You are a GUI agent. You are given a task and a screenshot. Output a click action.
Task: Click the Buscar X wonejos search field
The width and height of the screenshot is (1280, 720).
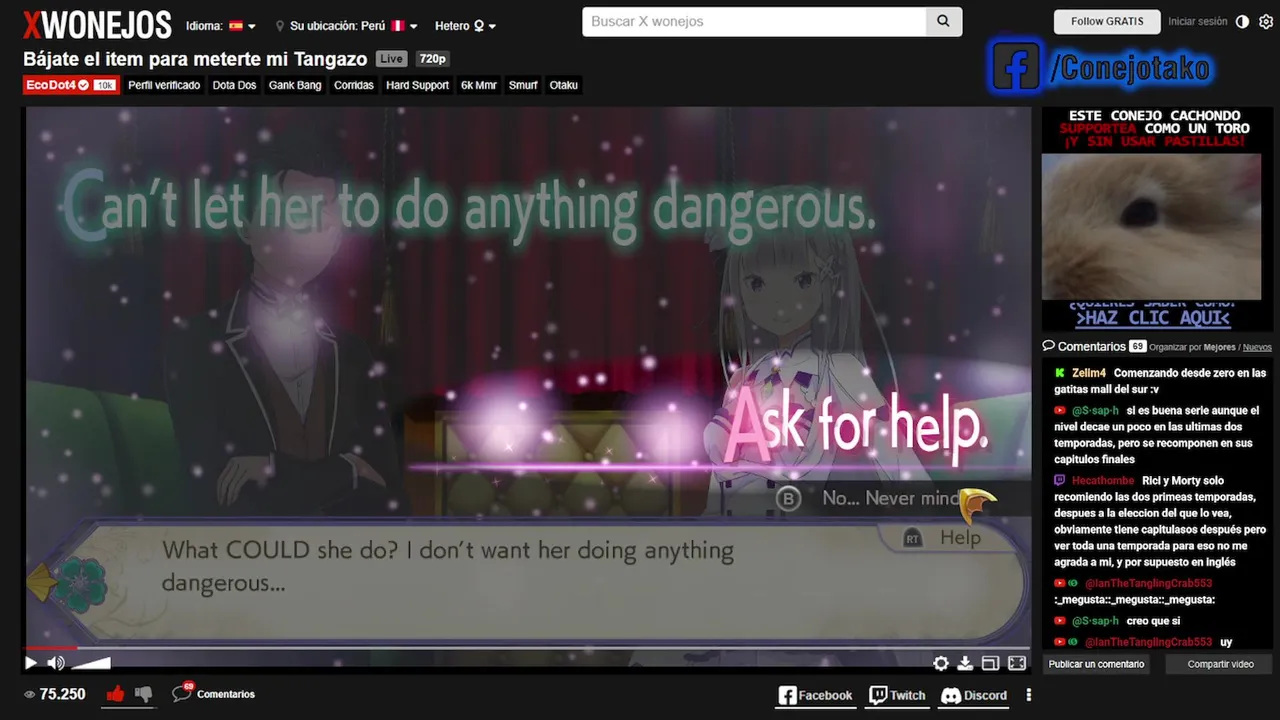(x=754, y=21)
